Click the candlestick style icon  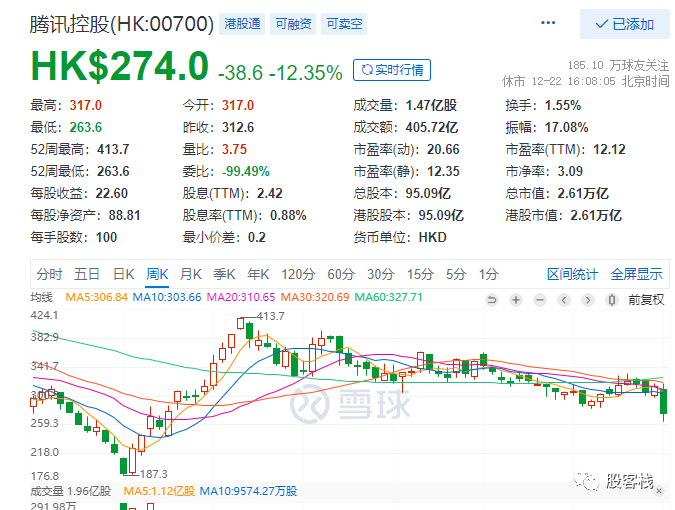pyautogui.click(x=612, y=300)
